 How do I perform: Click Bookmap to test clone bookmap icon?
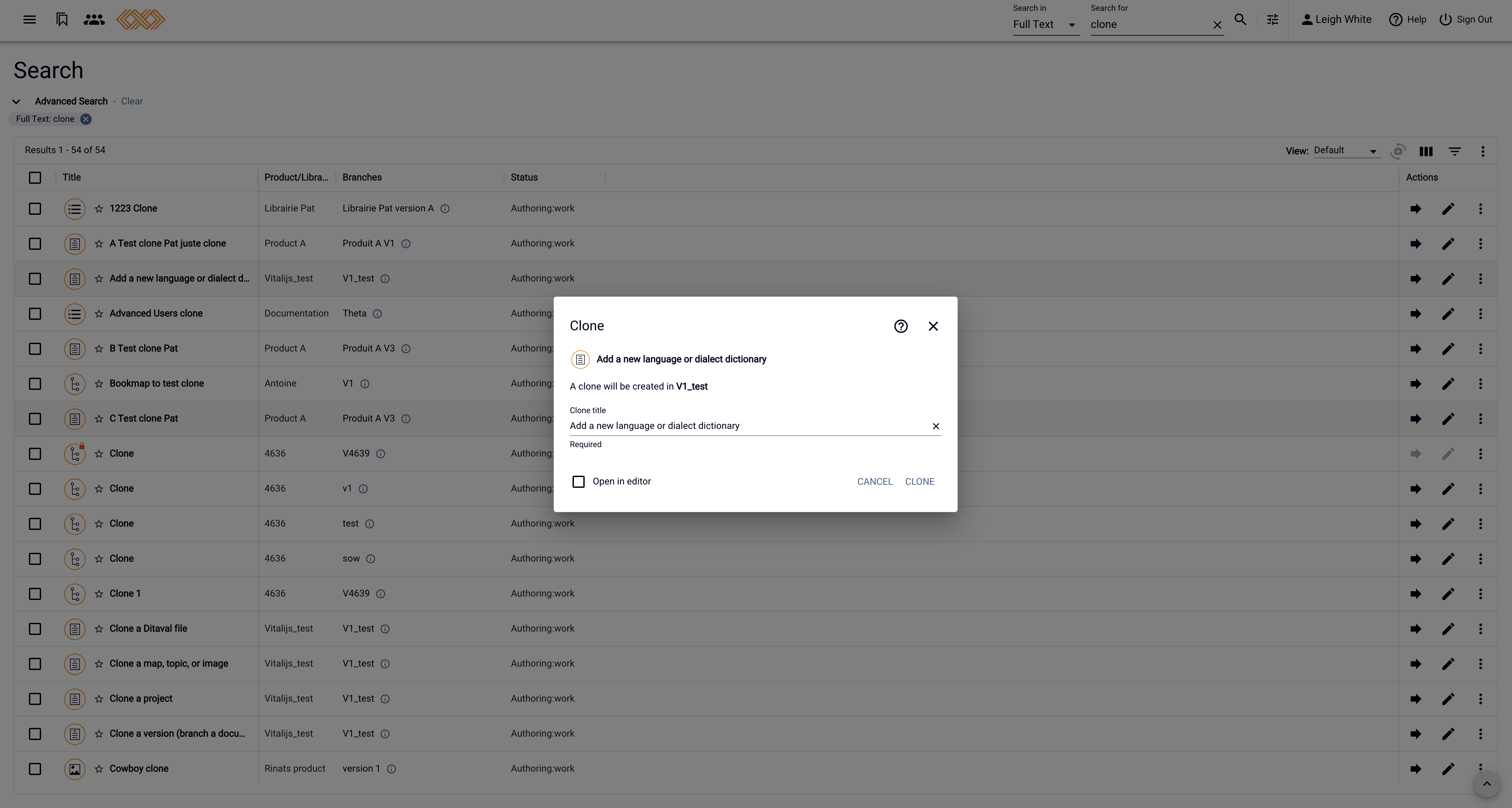pyautogui.click(x=74, y=384)
